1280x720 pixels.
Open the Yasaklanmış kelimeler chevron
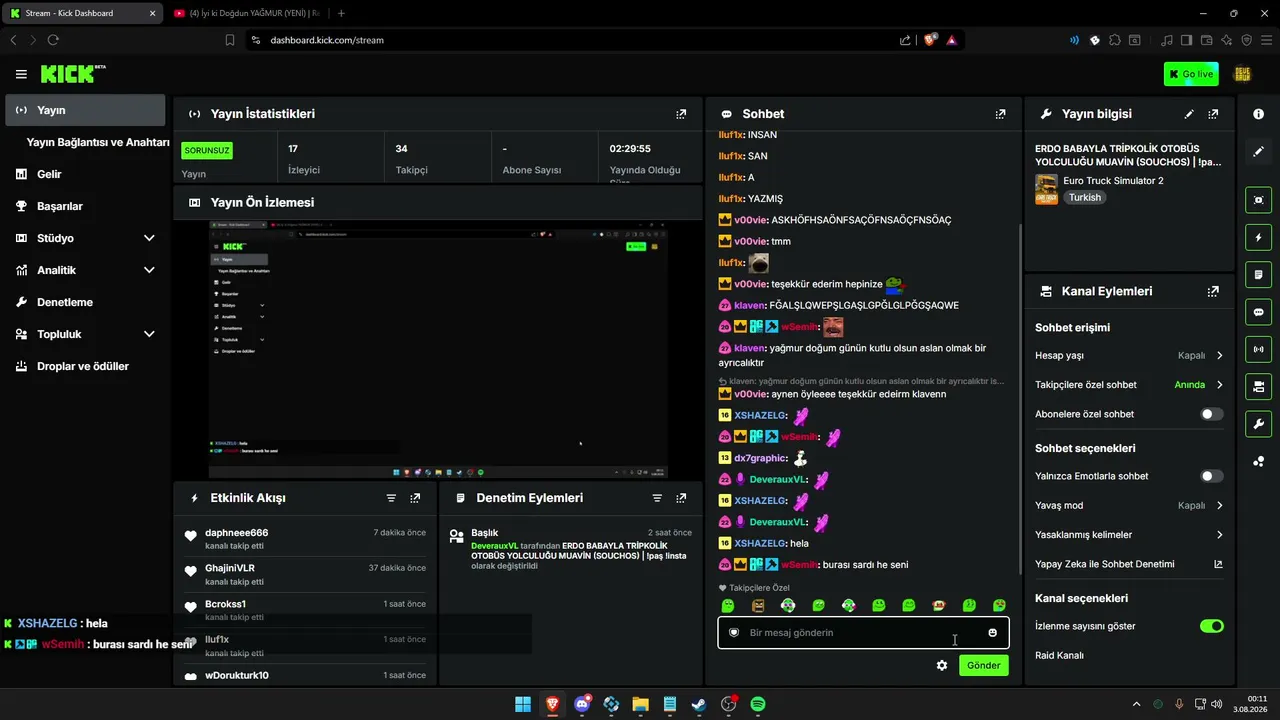point(1220,535)
